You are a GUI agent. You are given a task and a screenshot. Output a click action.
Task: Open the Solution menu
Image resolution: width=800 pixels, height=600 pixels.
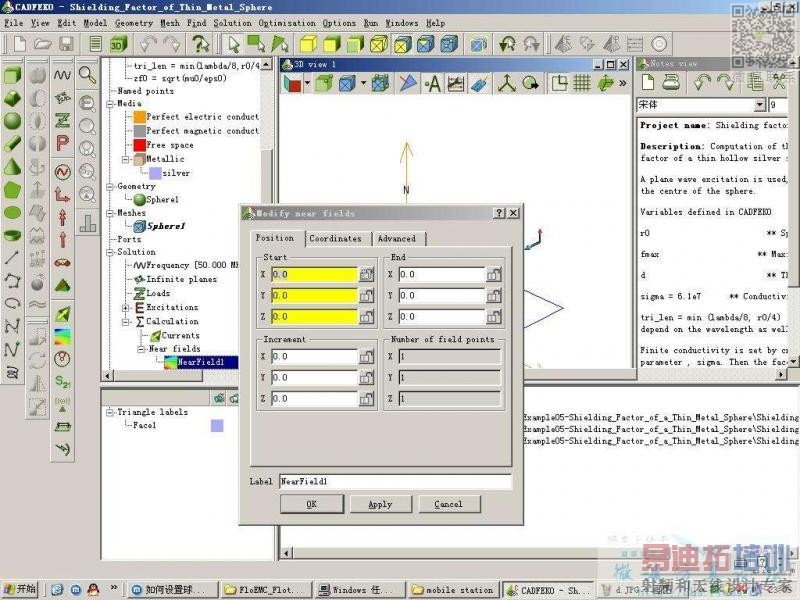pyautogui.click(x=232, y=23)
